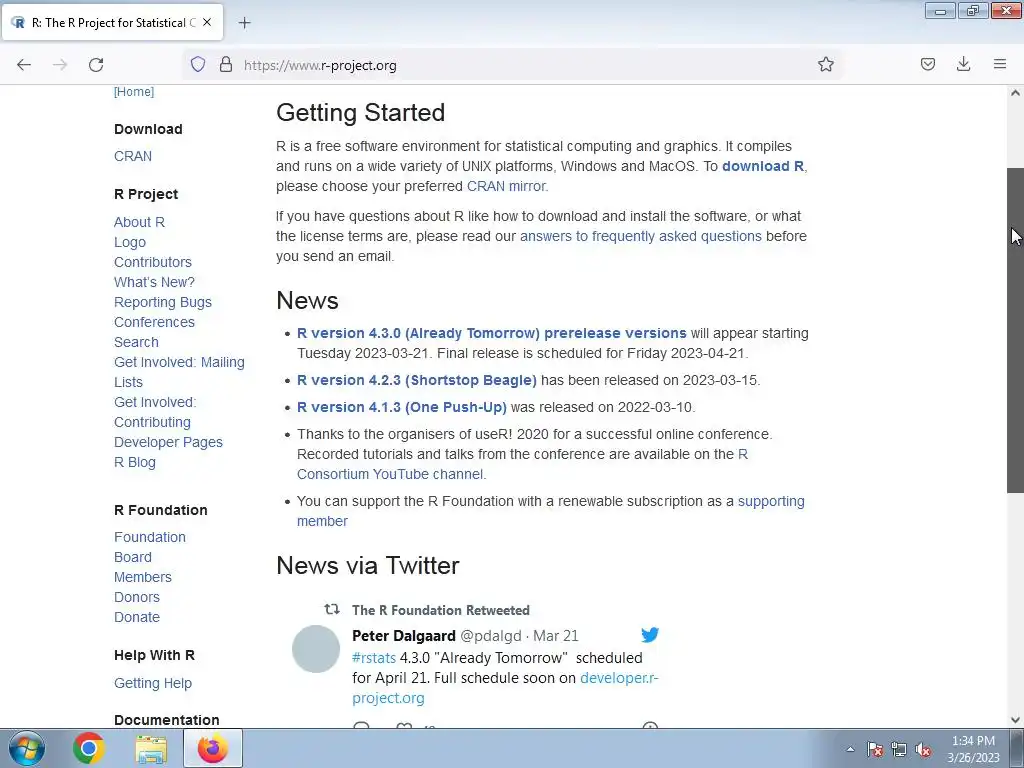Open the Downloads arrow icon

point(963,64)
